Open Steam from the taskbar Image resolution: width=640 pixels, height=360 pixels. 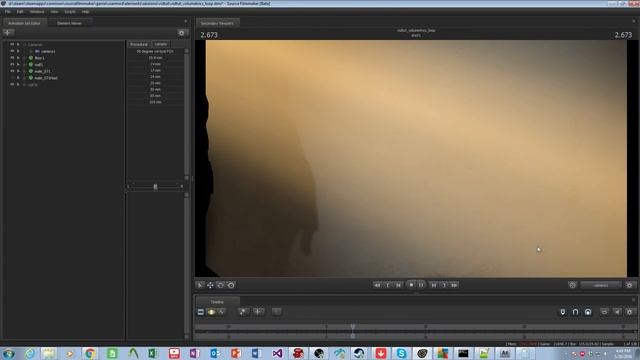tap(360, 353)
